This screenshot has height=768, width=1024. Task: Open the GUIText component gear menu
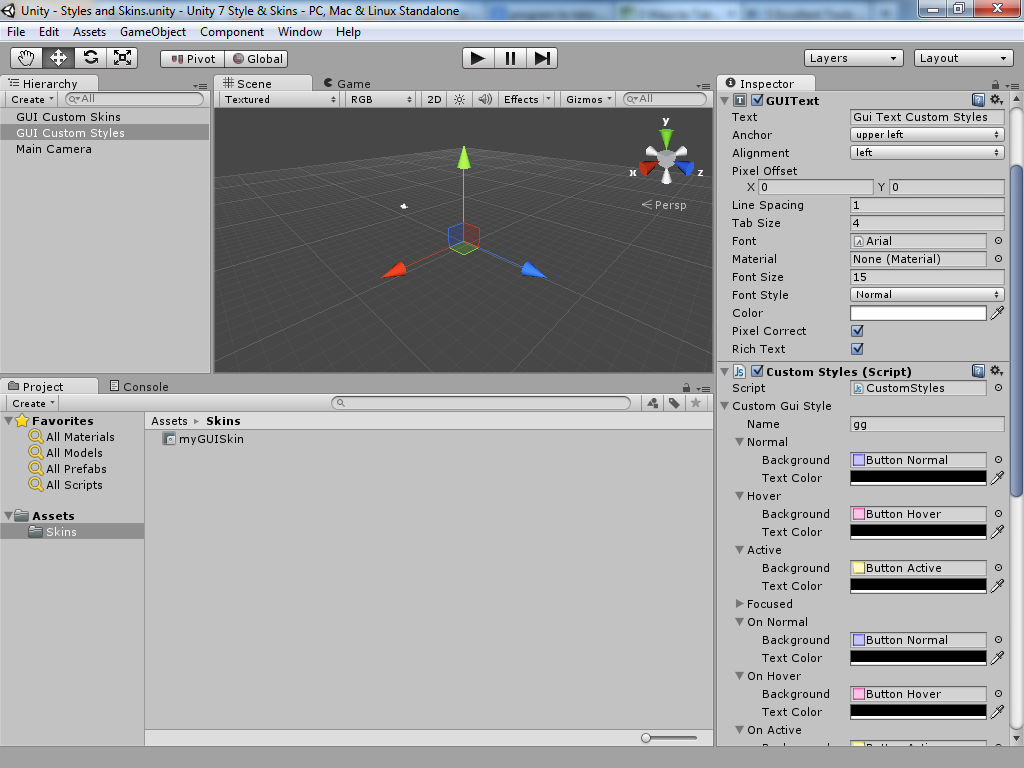pyautogui.click(x=996, y=100)
